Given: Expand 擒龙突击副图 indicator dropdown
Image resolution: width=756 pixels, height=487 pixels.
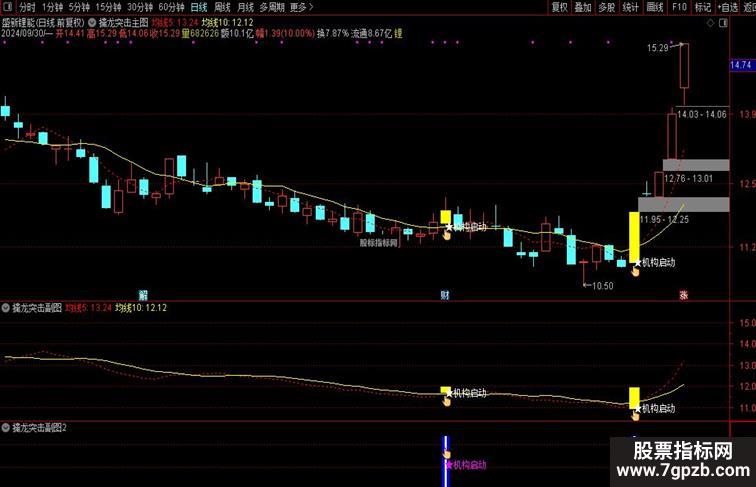Looking at the screenshot, I should 6,308.
